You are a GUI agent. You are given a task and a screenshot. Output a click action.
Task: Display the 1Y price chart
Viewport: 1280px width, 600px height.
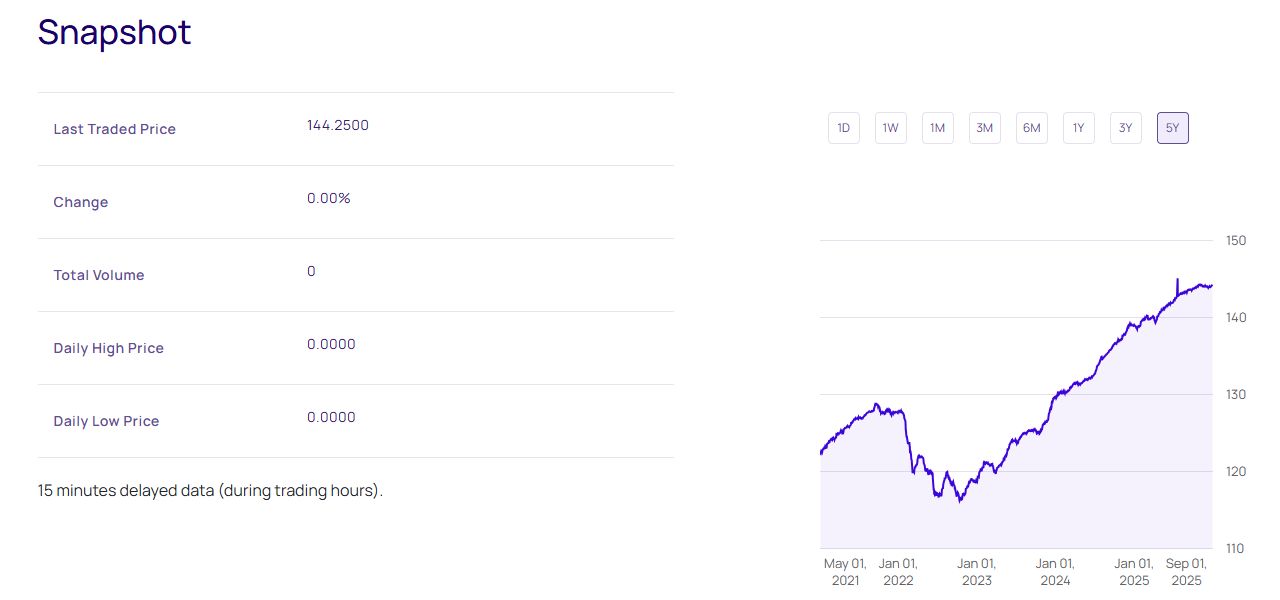click(x=1078, y=128)
